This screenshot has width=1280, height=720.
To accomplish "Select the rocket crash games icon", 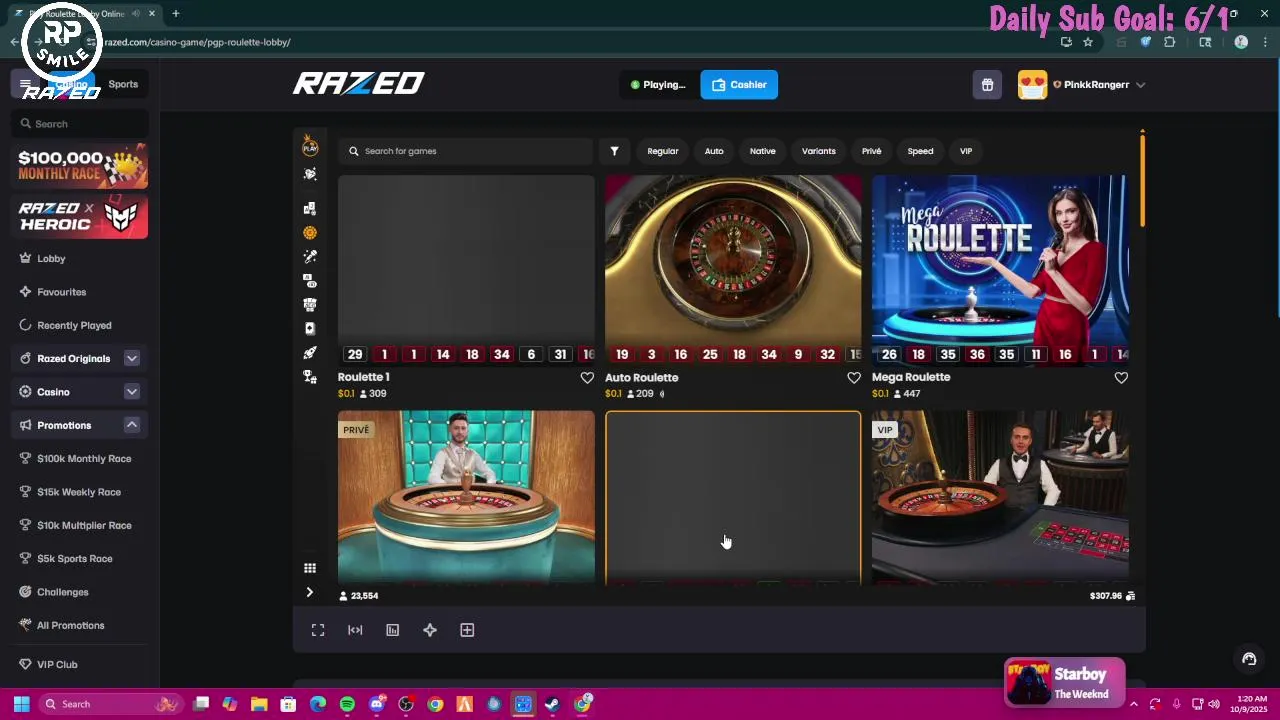I will [310, 352].
